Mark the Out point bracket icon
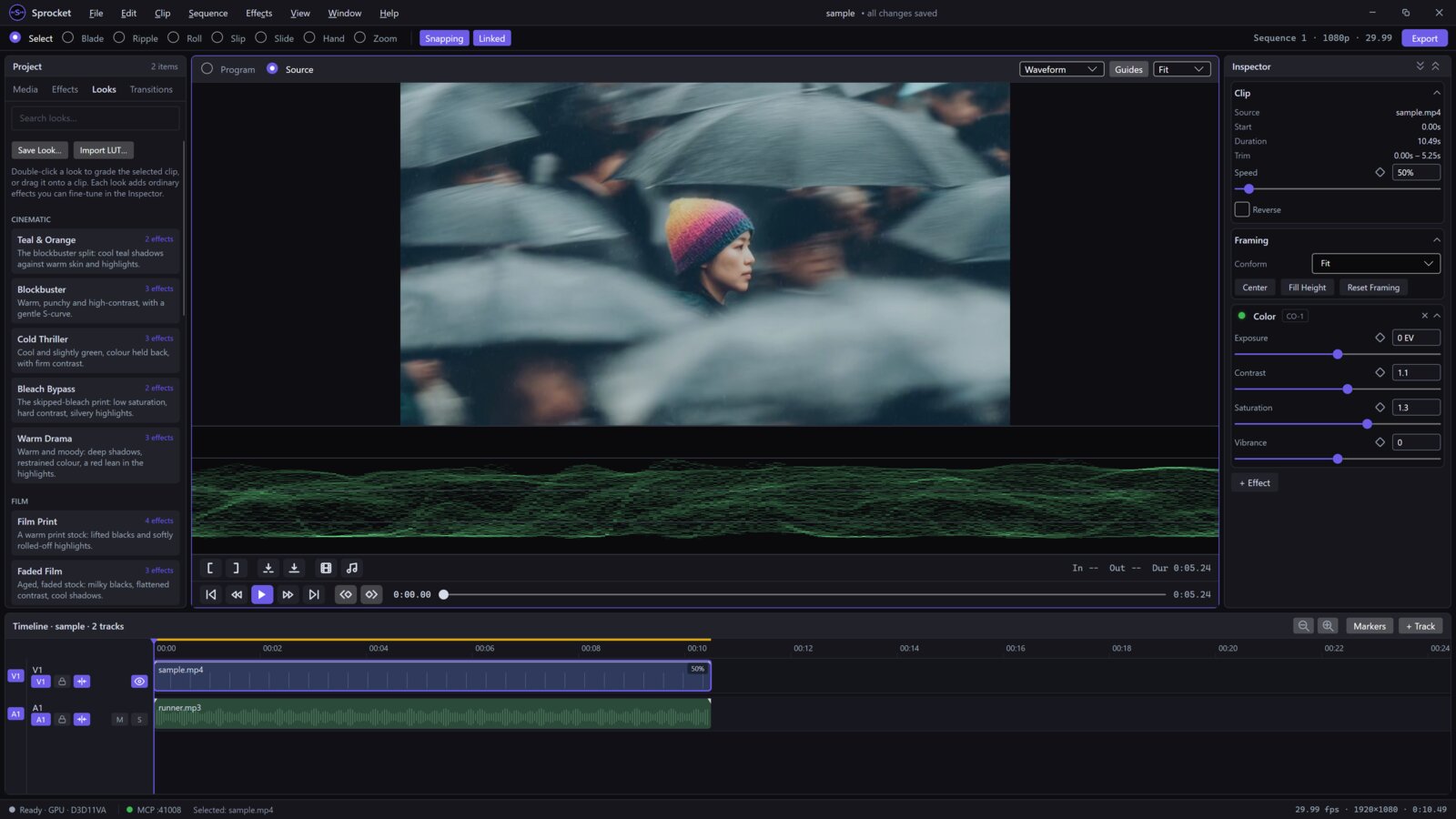Viewport: 1456px width, 819px height. click(x=236, y=568)
